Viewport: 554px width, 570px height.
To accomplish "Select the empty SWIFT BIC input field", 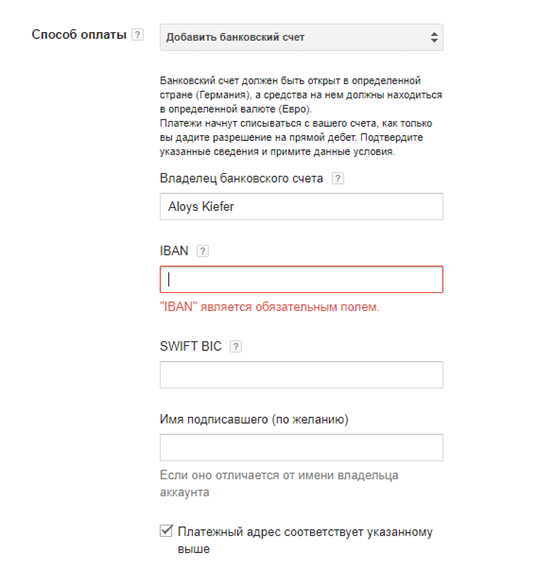I will [x=301, y=375].
